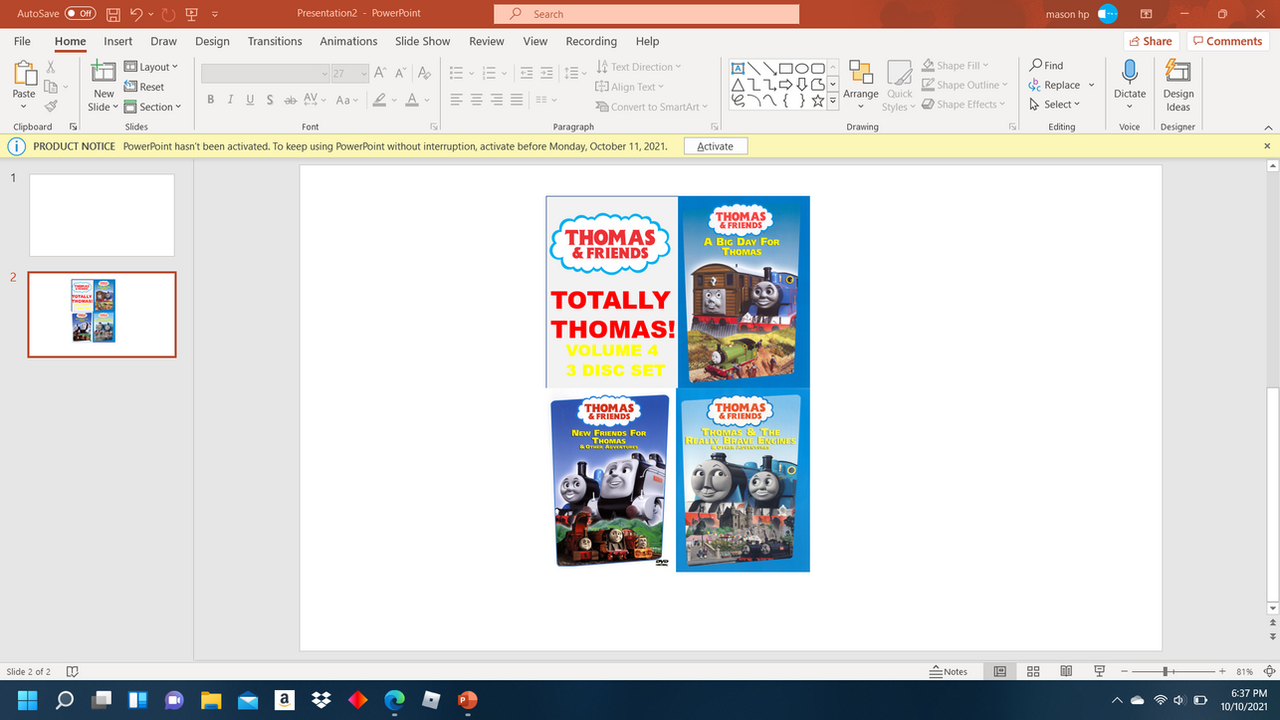
Task: Click the Activate button
Action: 715,146
